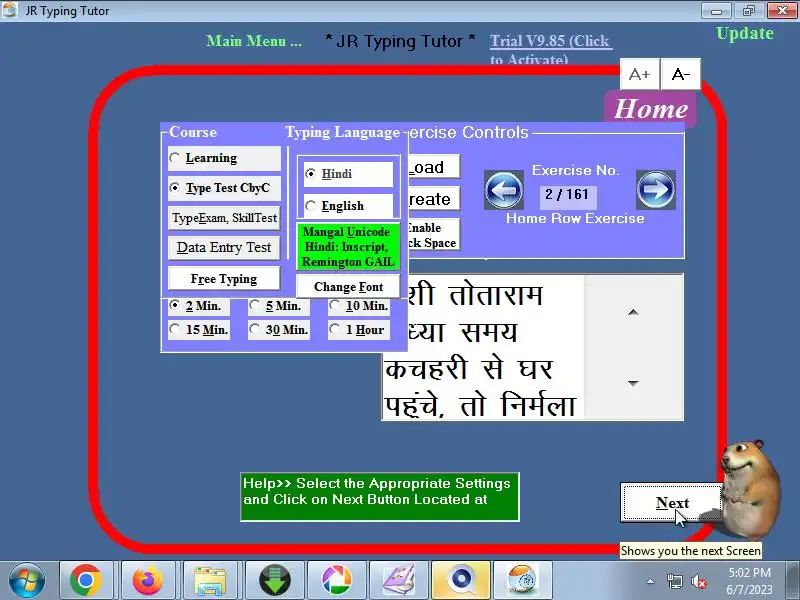Screen dimensions: 800x600
Task: Click Trial V9.85 activate link
Action: pos(550,47)
